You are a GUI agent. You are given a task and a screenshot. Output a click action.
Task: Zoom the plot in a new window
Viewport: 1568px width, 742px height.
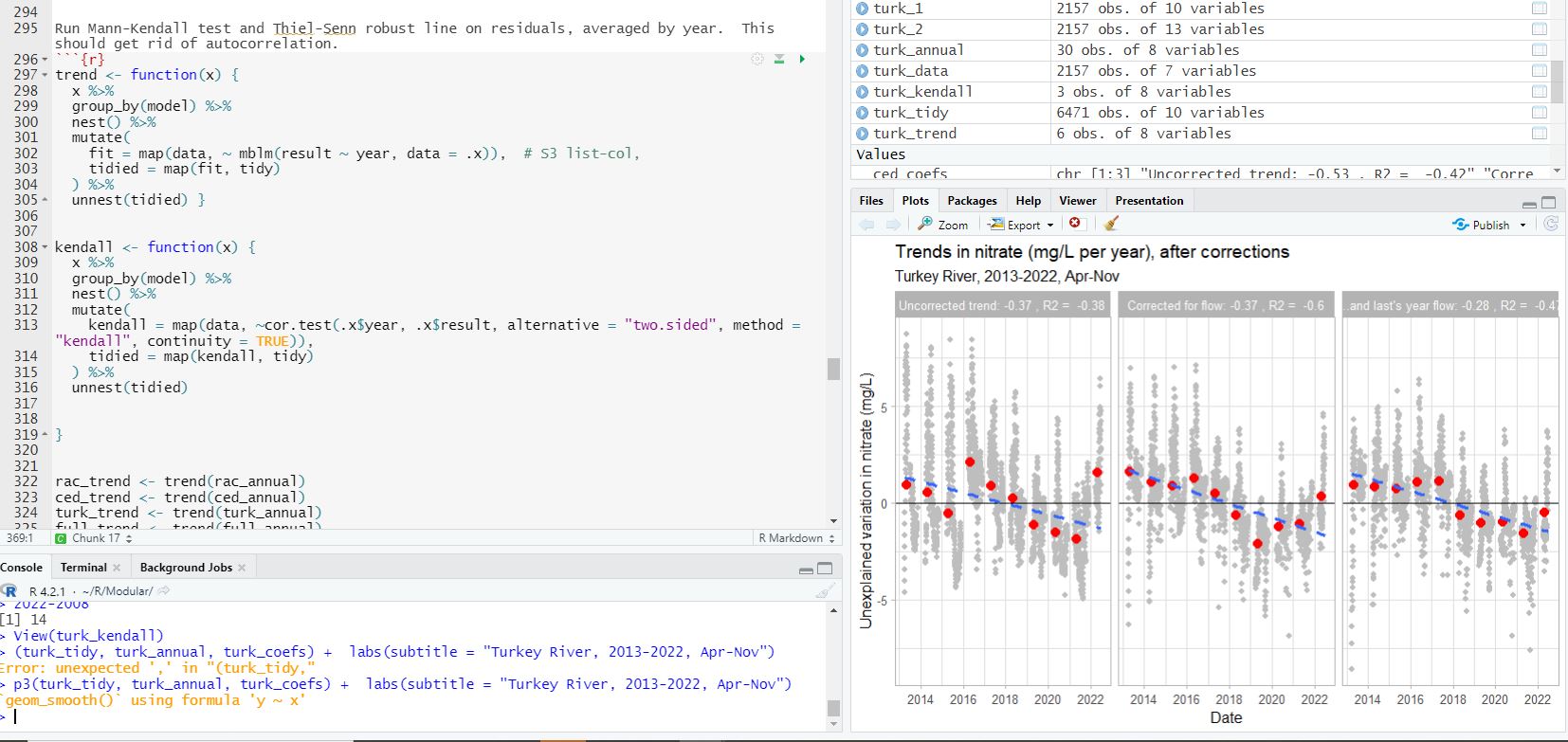pos(943,225)
